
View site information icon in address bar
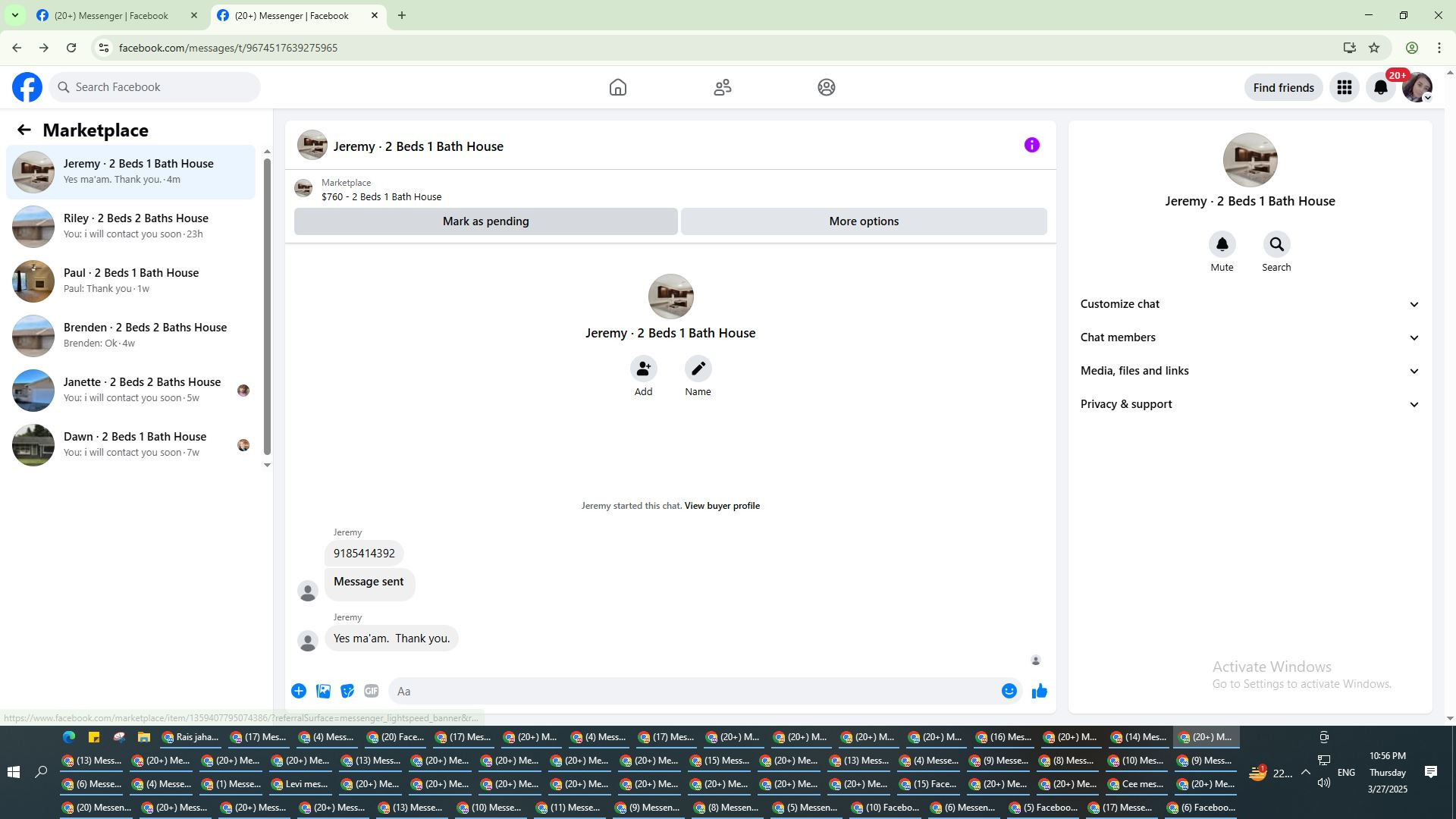[x=104, y=48]
